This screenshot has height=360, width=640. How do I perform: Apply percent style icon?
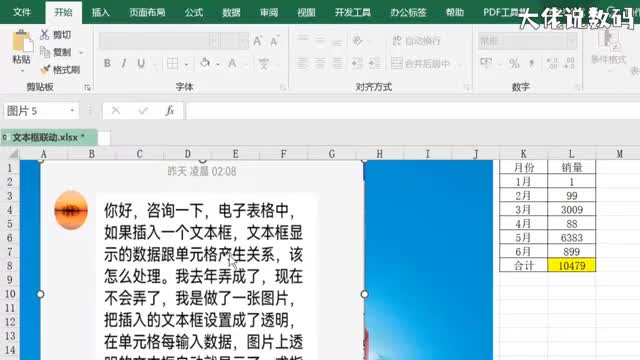click(x=514, y=63)
